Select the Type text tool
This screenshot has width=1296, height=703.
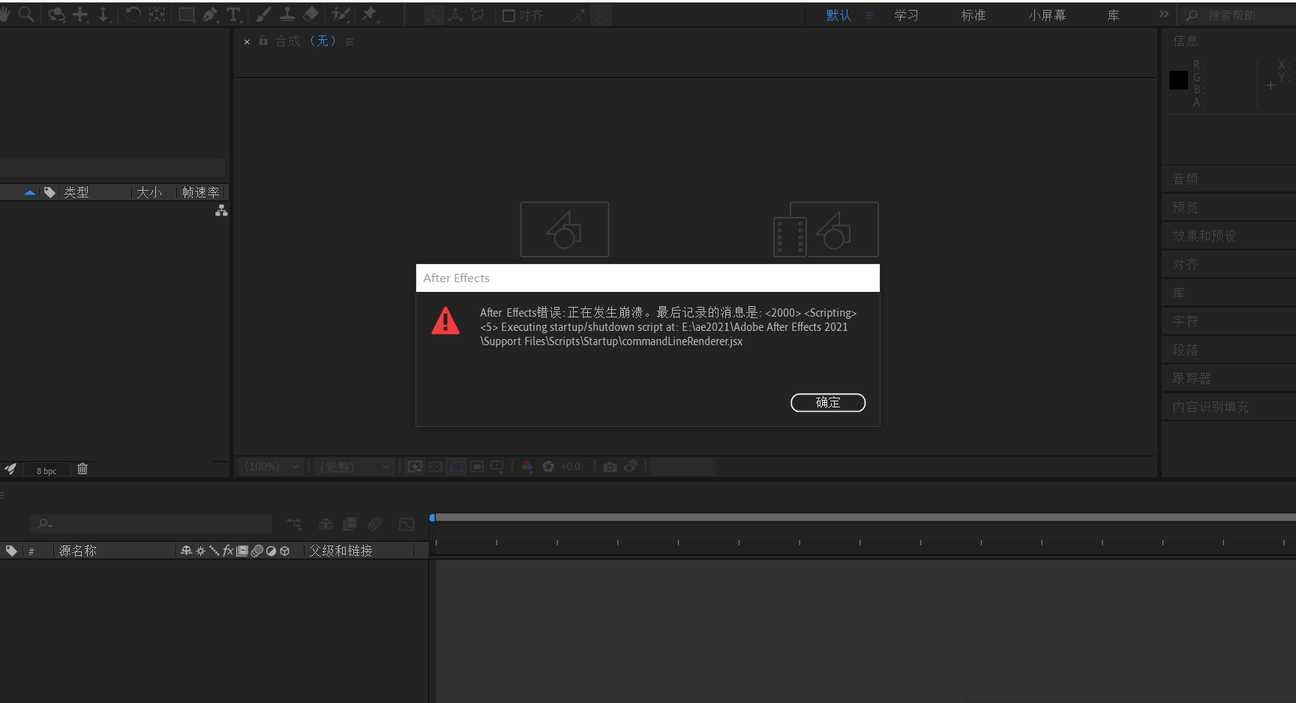coord(233,15)
